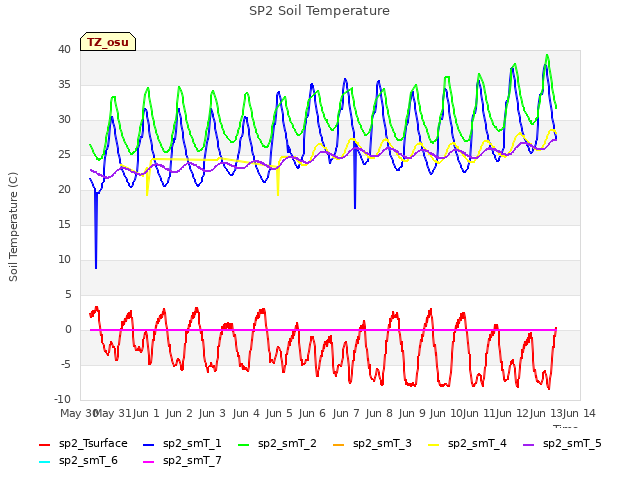Screen dimensions: 640x480
Task: Click the sp2_smT_4 legend label
Action: [477, 443]
